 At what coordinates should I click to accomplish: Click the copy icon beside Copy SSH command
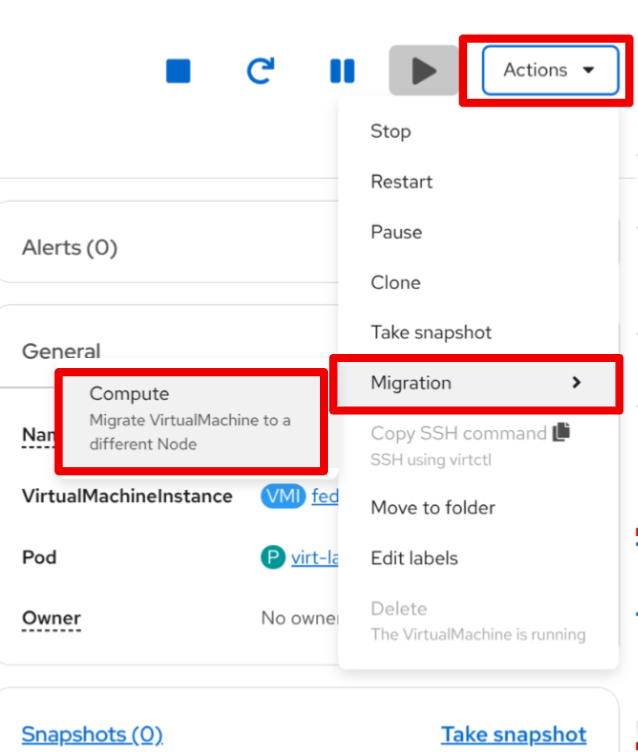click(562, 433)
